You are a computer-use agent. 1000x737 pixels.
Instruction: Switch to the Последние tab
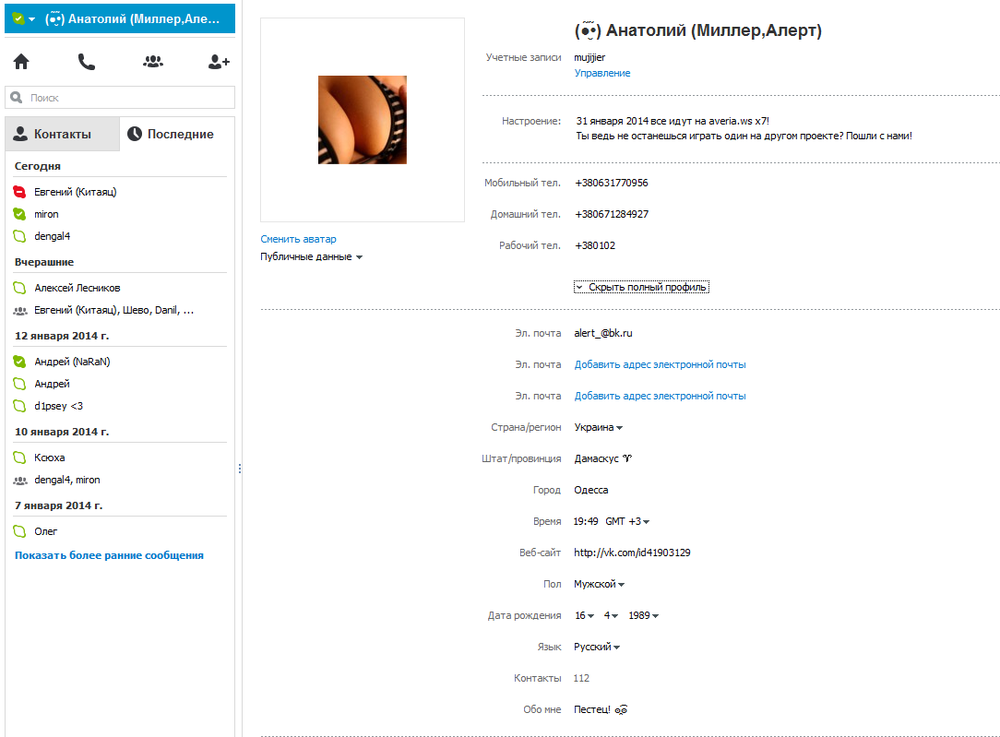[x=178, y=134]
